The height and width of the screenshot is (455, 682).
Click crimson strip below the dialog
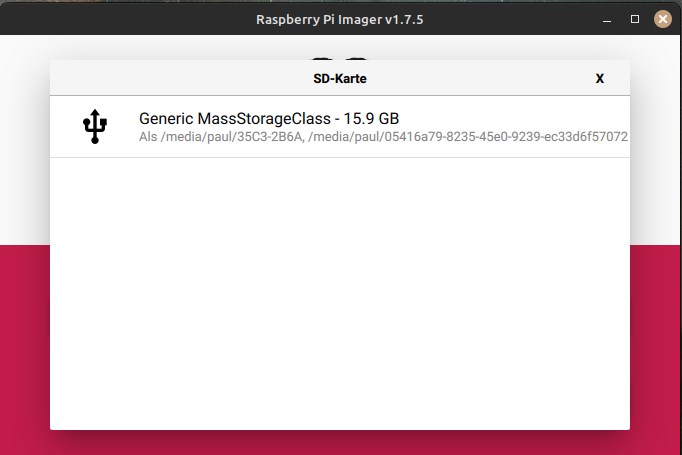[340, 443]
